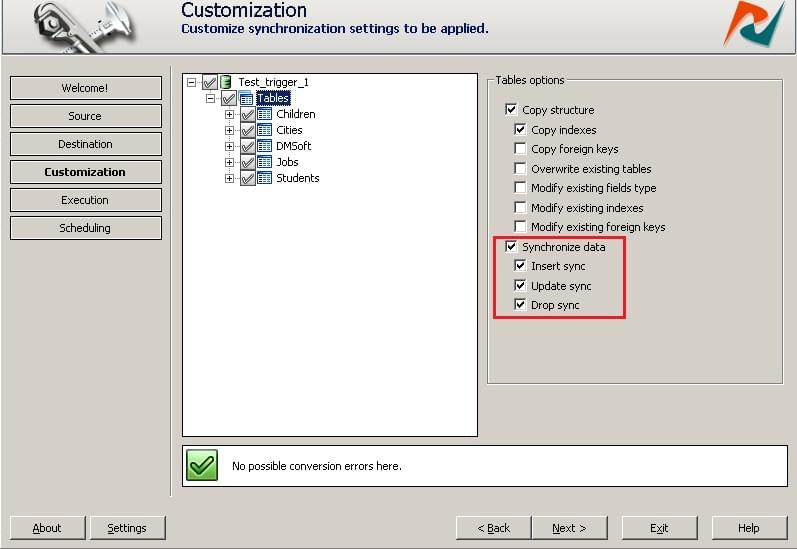Expand the Cities table node
This screenshot has width=797, height=549.
pyautogui.click(x=229, y=131)
